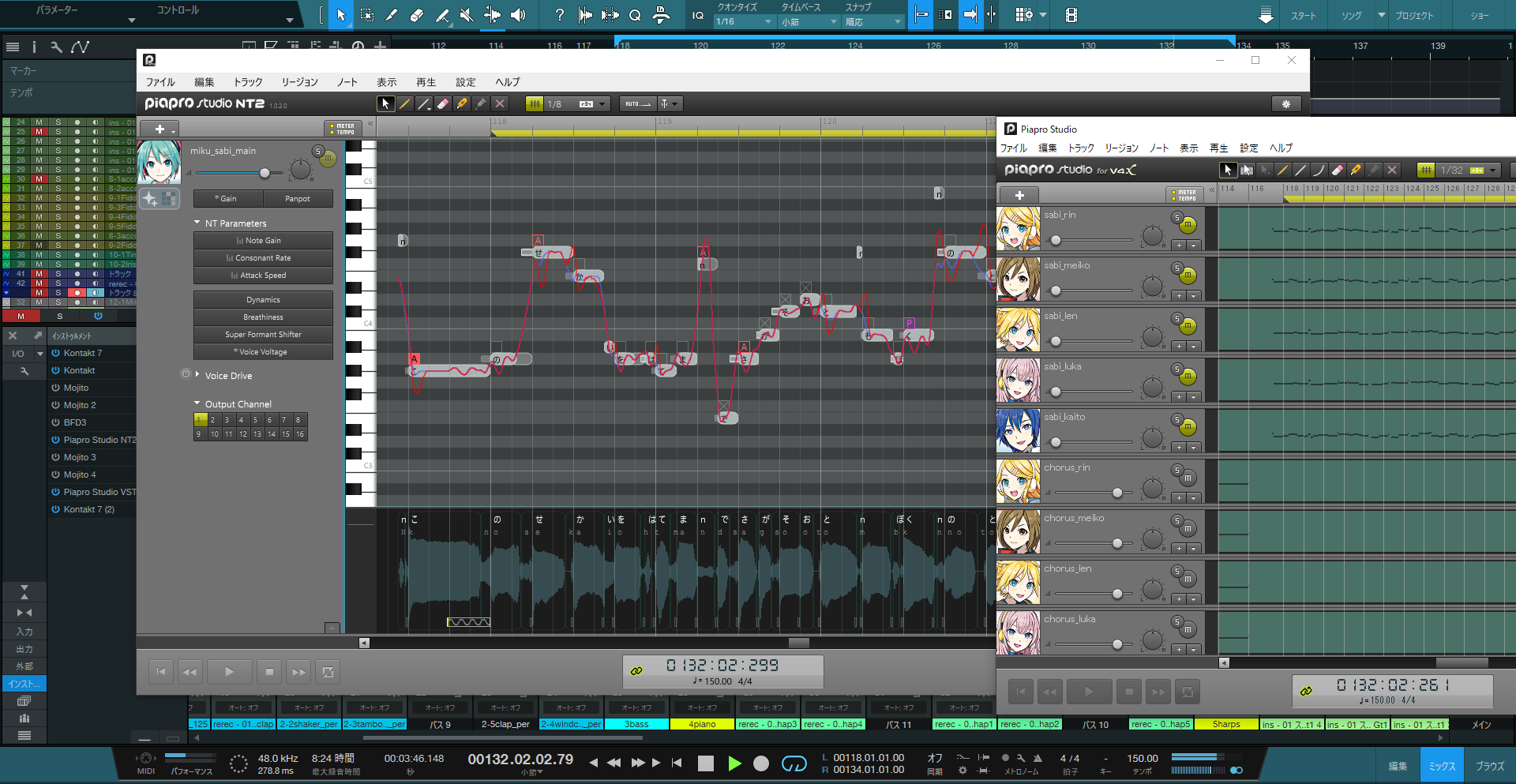Image resolution: width=1516 pixels, height=784 pixels.
Task: Mute the chorus_rin track
Action: click(x=1188, y=478)
